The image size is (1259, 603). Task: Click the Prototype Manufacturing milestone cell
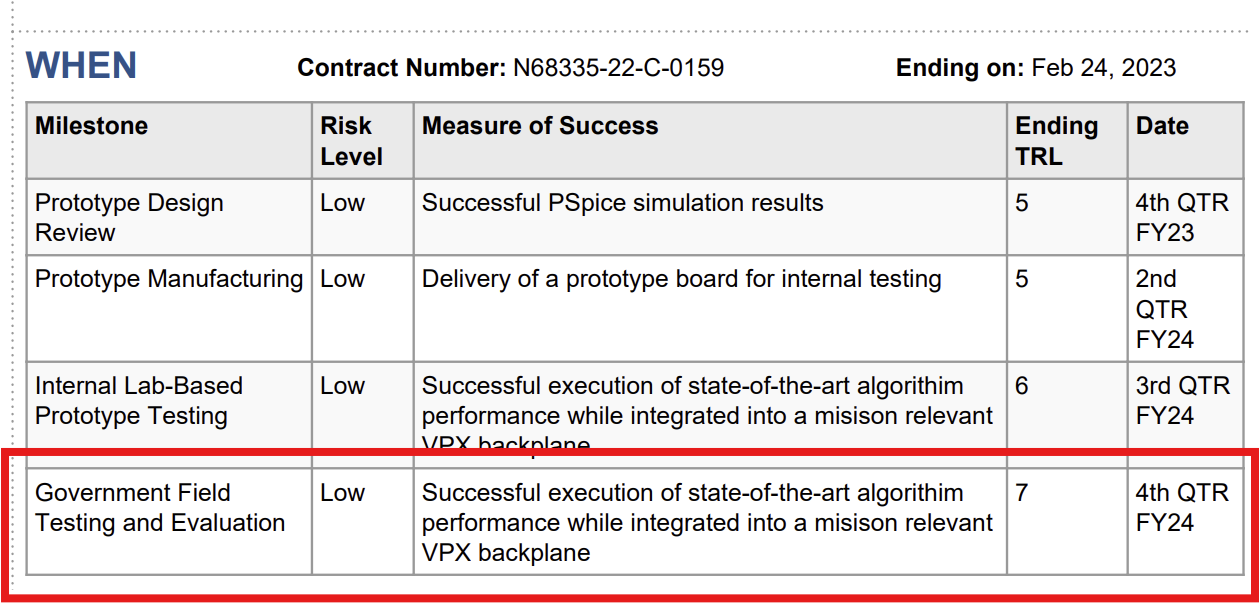tap(169, 279)
